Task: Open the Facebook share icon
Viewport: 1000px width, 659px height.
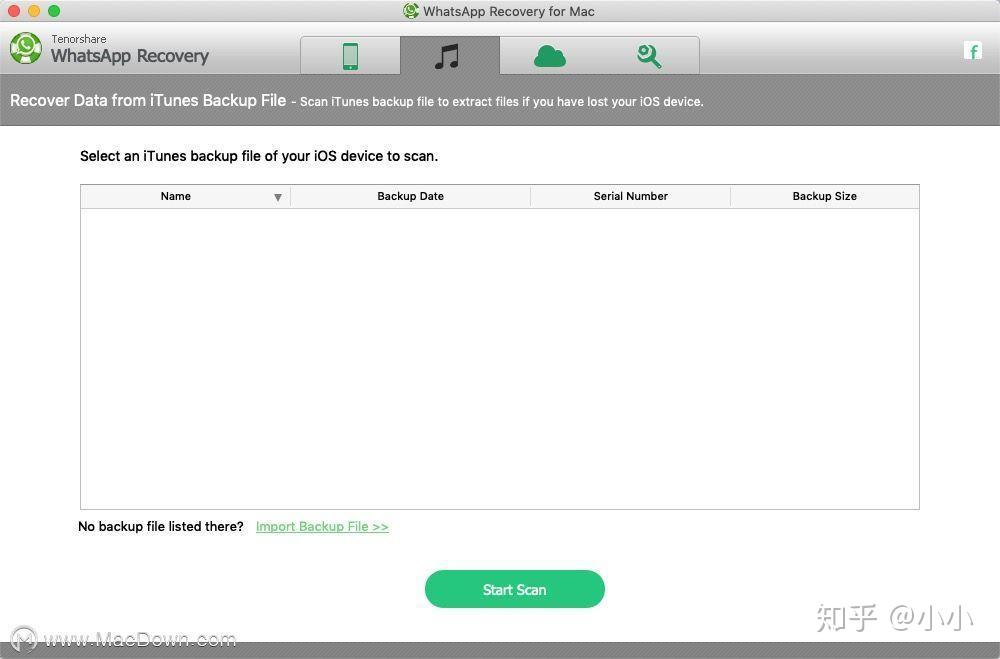Action: click(973, 50)
